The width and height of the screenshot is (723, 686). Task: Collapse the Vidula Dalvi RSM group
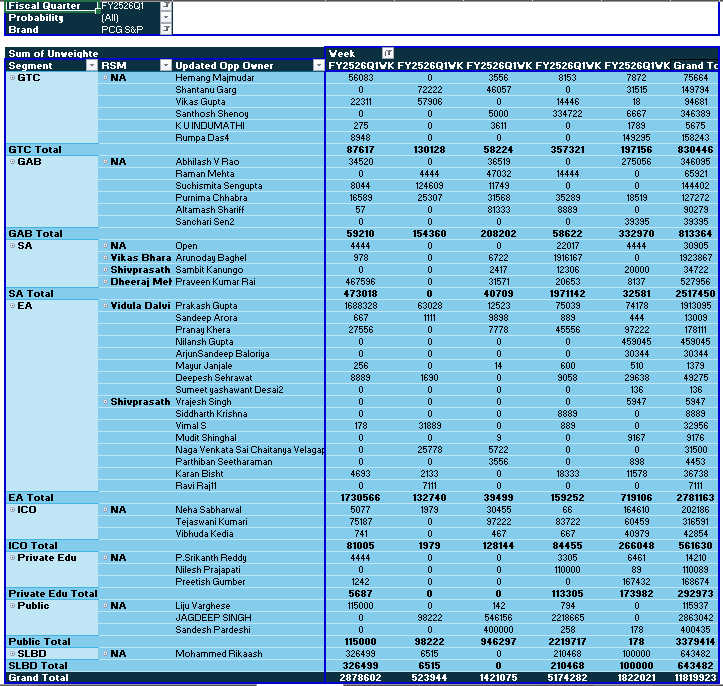click(x=106, y=305)
